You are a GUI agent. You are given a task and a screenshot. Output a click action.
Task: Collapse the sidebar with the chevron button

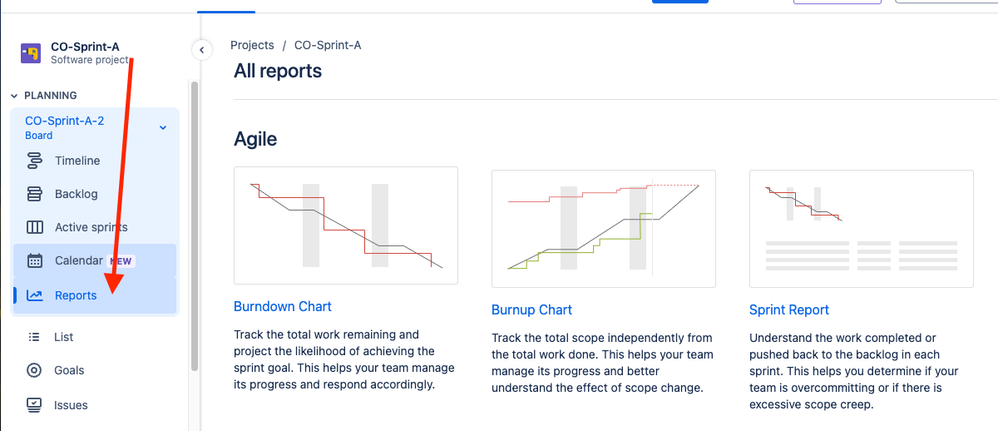[202, 50]
